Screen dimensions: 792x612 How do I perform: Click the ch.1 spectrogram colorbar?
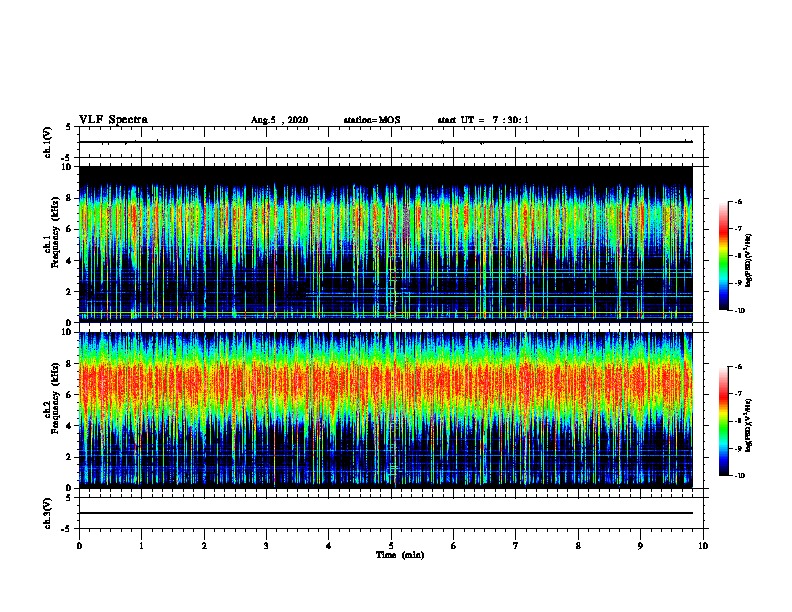tap(723, 256)
